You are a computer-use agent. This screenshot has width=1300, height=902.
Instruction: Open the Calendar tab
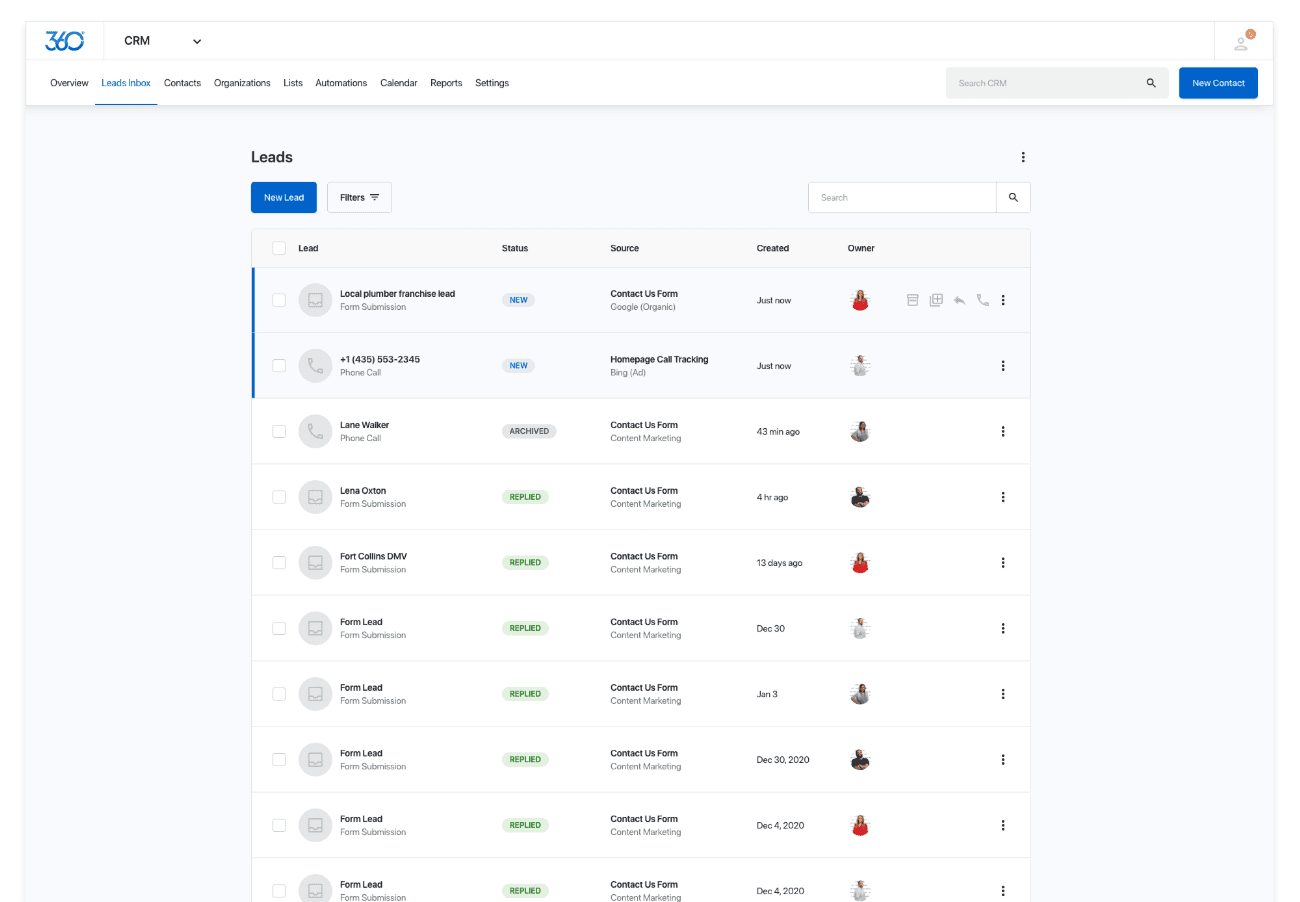point(399,83)
